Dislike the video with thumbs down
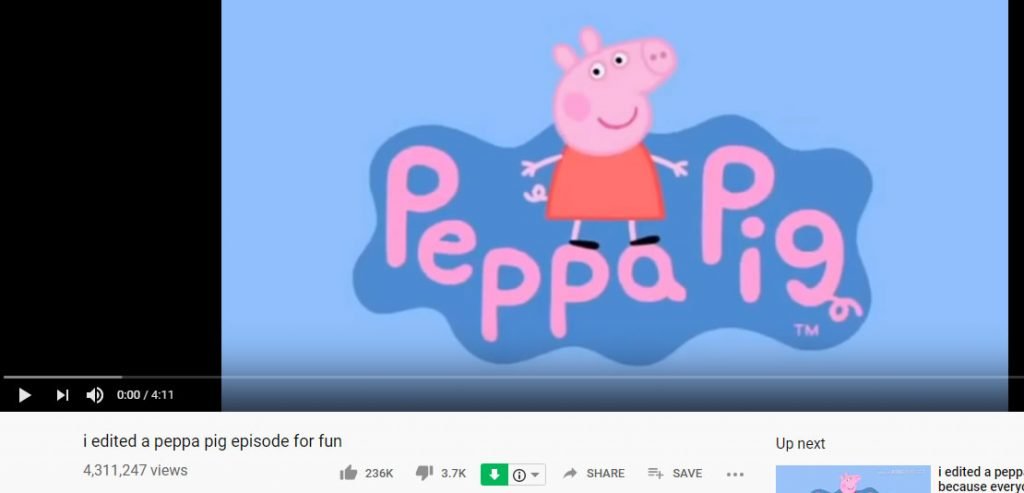 tap(424, 473)
